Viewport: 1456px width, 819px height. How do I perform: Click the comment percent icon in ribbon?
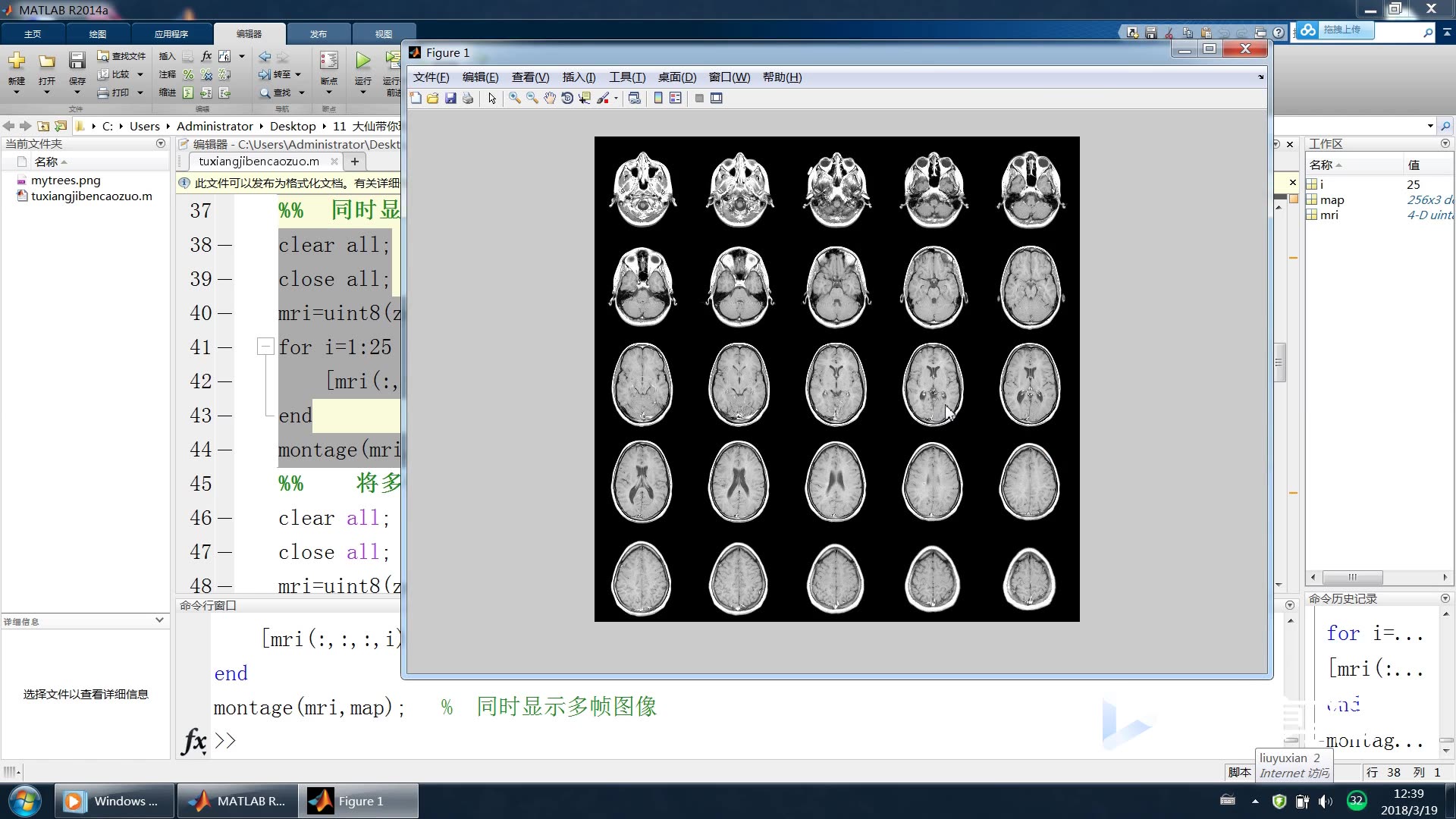click(188, 74)
